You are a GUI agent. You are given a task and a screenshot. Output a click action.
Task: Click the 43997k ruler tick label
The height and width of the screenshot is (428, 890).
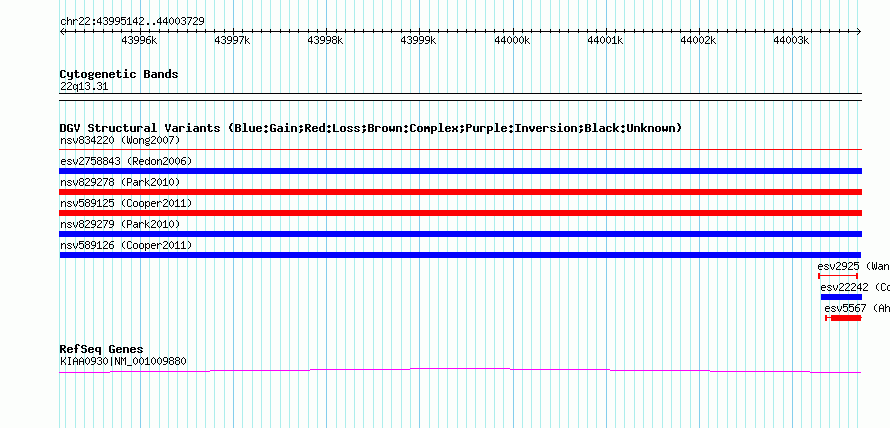232,41
